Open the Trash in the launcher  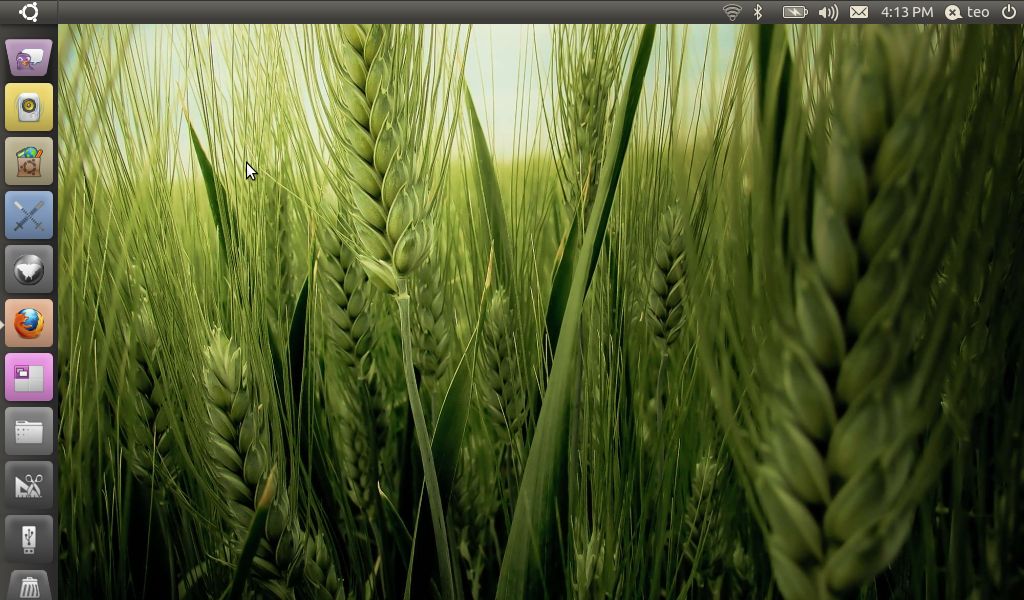click(x=29, y=586)
